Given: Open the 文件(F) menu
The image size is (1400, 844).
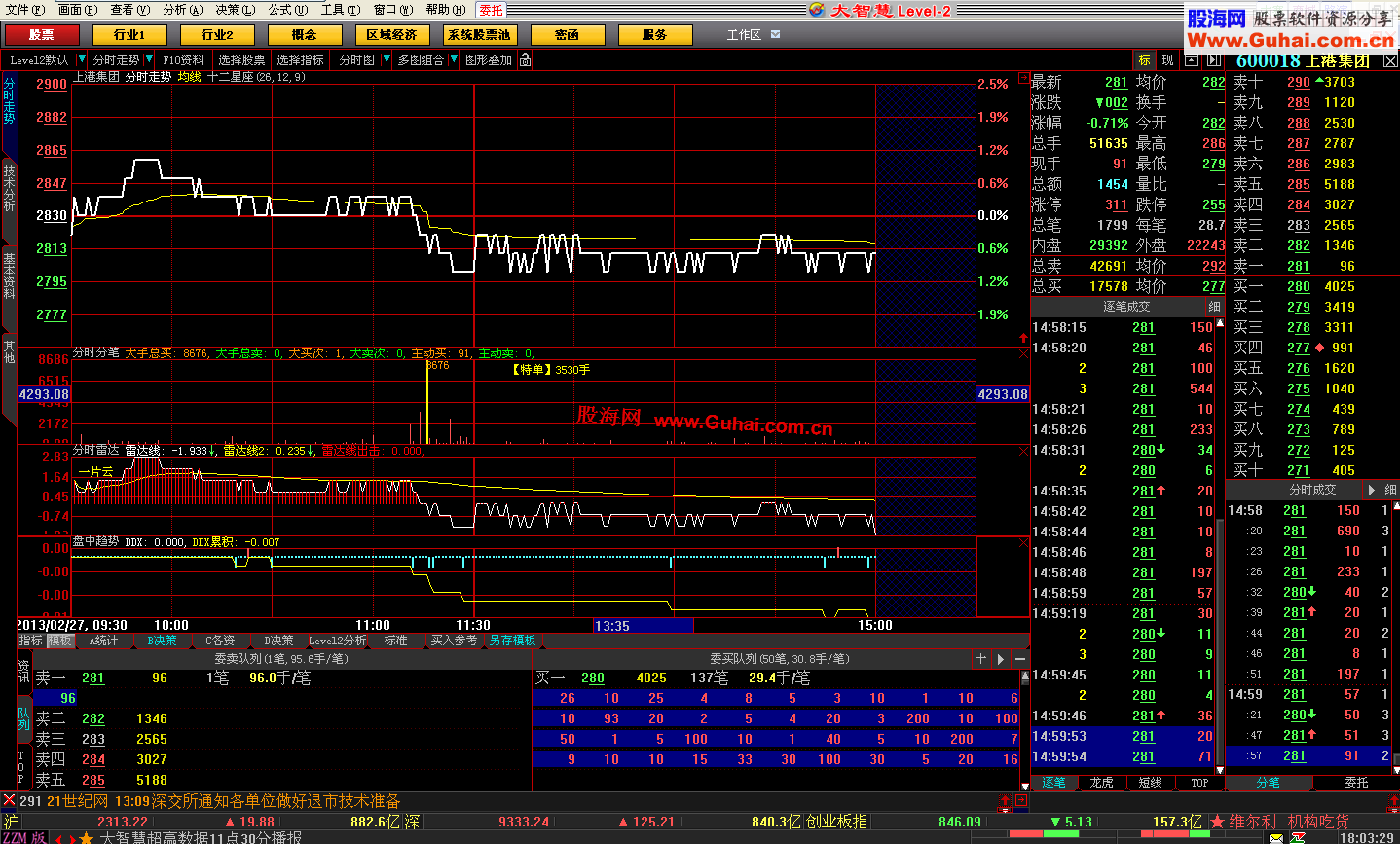Looking at the screenshot, I should [25, 10].
